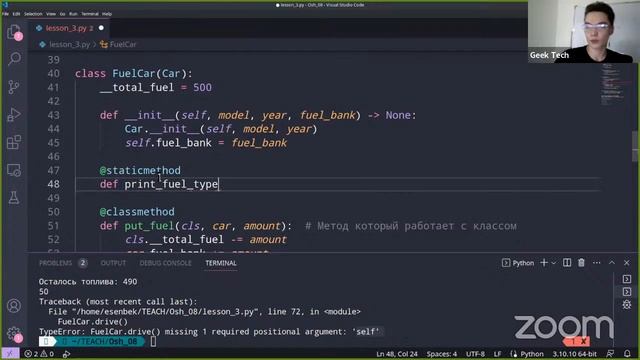Click the class FuelCar(Car) definition line
The height and width of the screenshot is (360, 640).
coord(133,73)
